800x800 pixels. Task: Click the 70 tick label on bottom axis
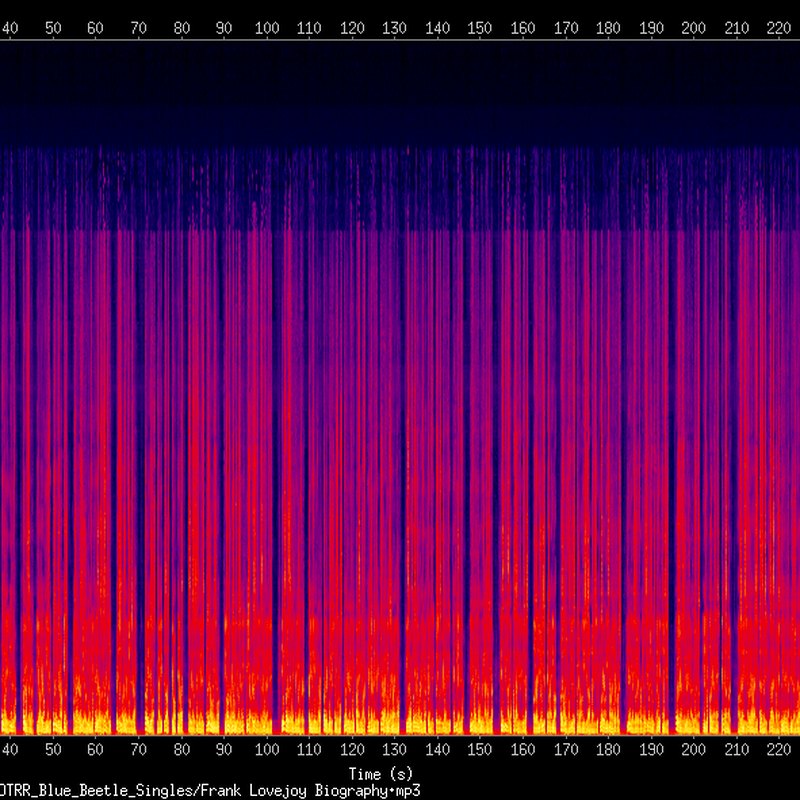139,749
